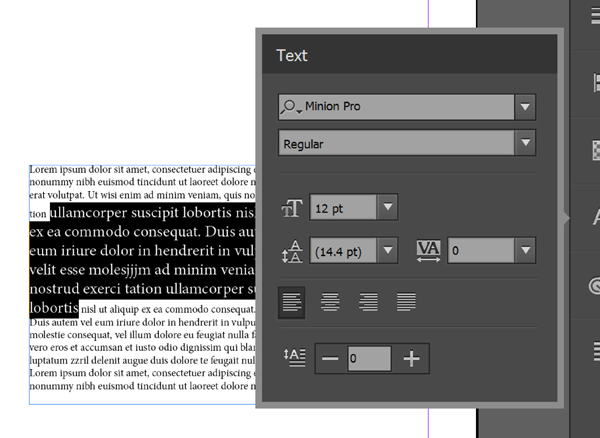Viewport: 600px width, 438px height.
Task: Open the font search magnifier menu
Action: click(x=291, y=107)
